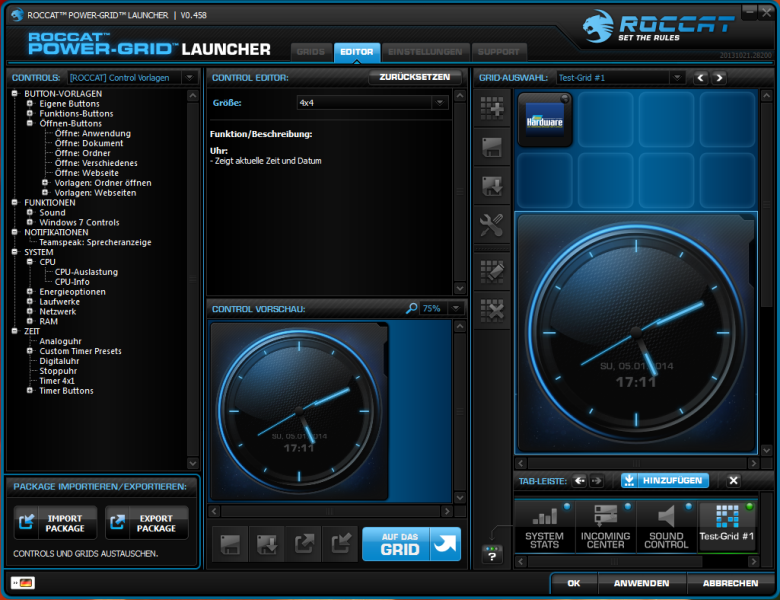Select CPU-Auslastung in the tree
The width and height of the screenshot is (780, 600).
tap(86, 272)
